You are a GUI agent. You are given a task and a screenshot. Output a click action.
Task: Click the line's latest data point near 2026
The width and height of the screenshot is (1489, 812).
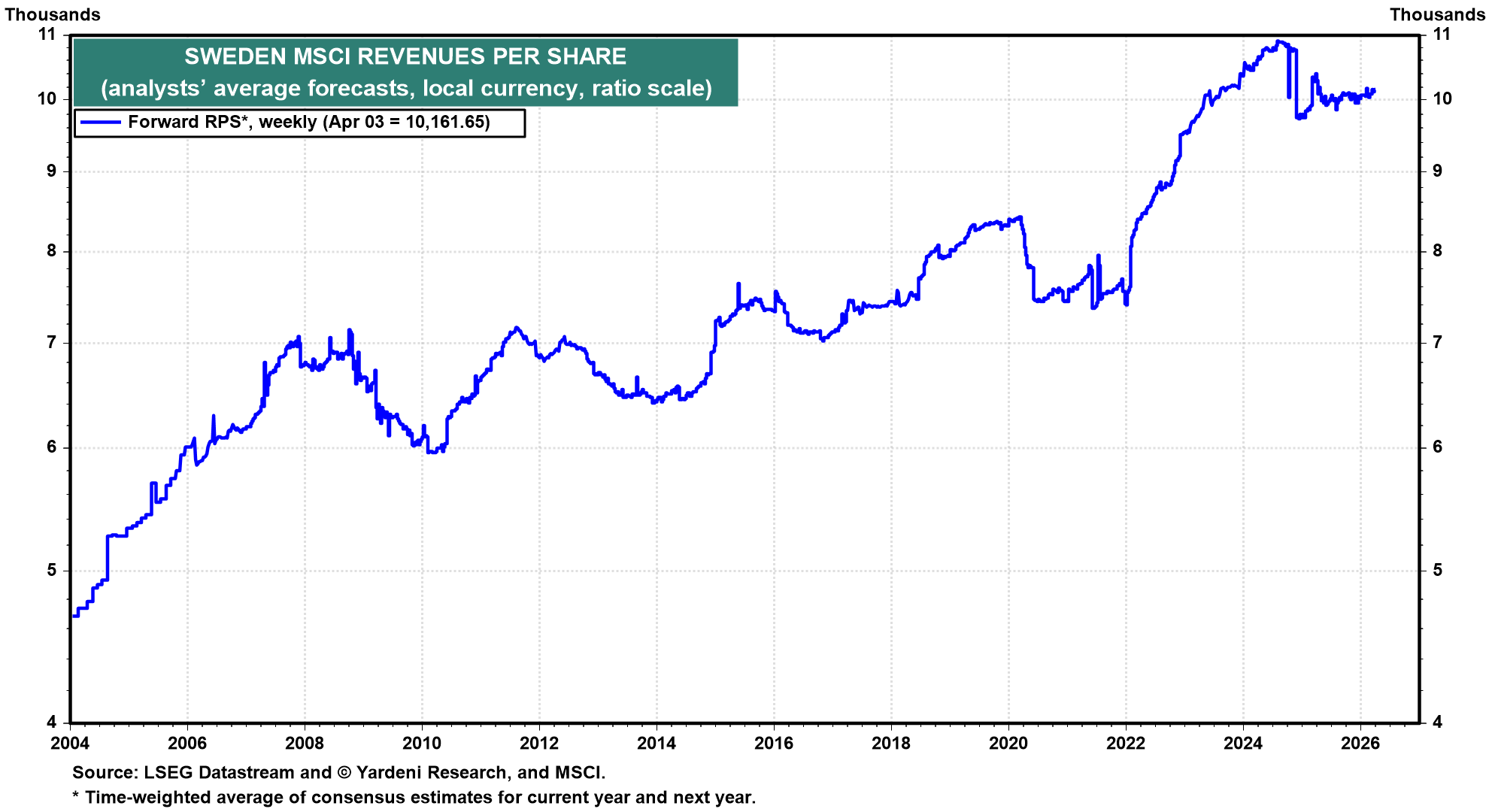(1376, 90)
